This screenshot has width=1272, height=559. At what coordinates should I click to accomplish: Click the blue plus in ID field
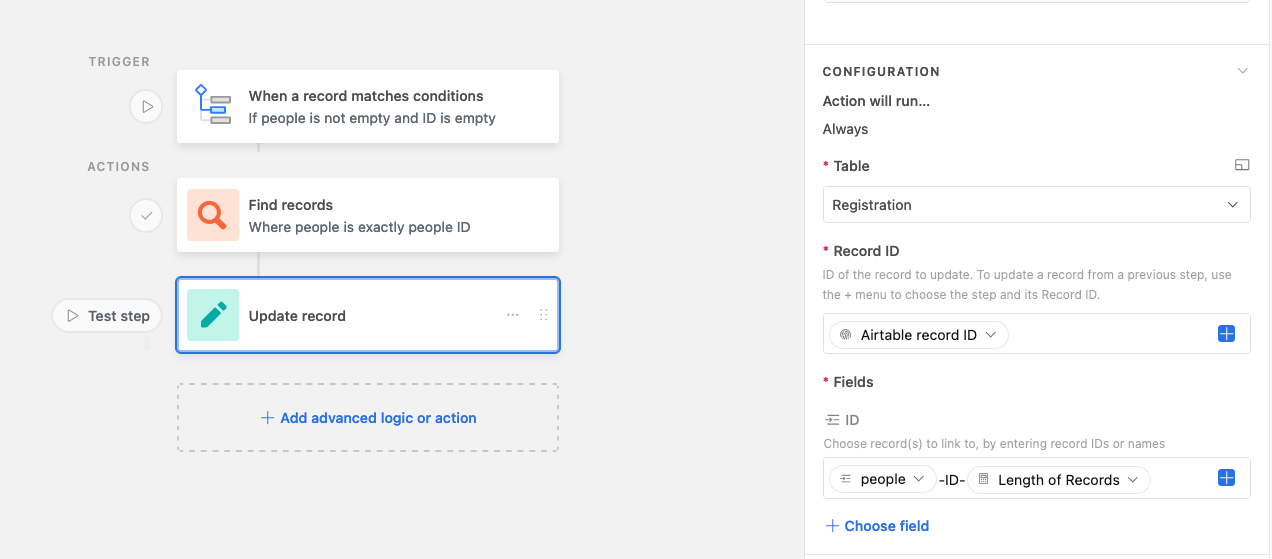click(x=1227, y=478)
